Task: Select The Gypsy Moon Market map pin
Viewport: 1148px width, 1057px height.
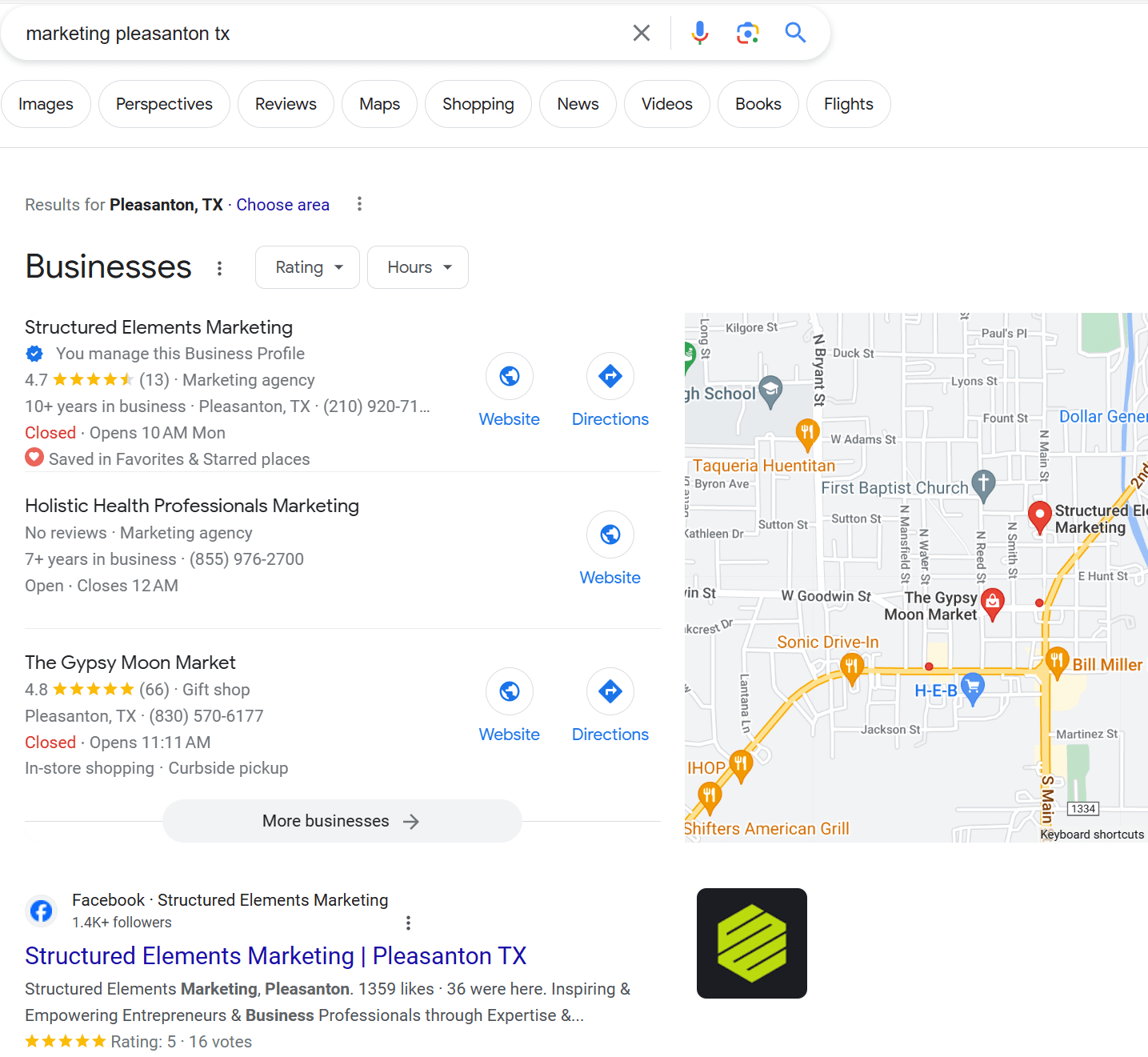Action: point(992,604)
